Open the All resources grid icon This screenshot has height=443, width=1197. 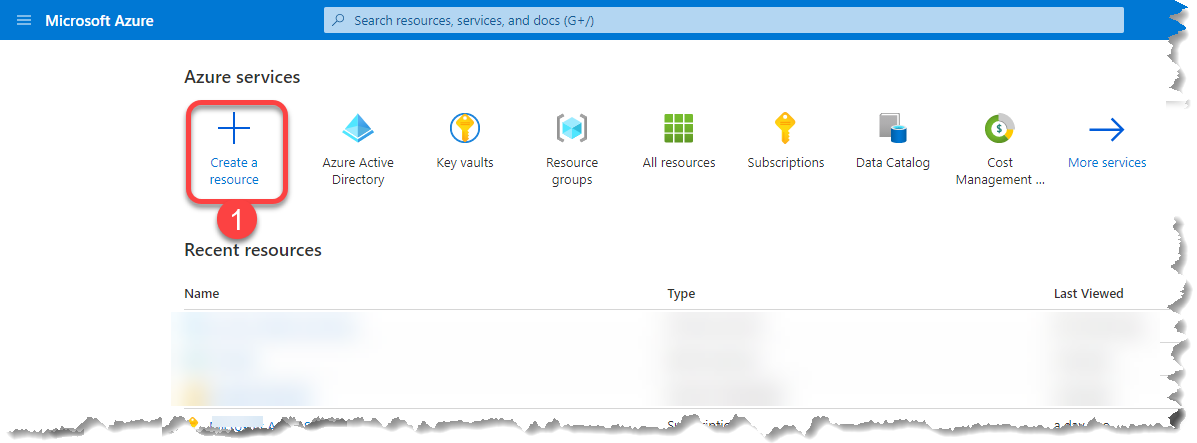[679, 129]
